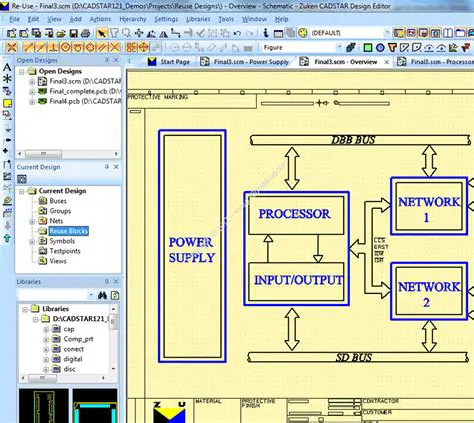Open the Libraries menu
The width and height of the screenshot is (474, 423).
point(198,19)
